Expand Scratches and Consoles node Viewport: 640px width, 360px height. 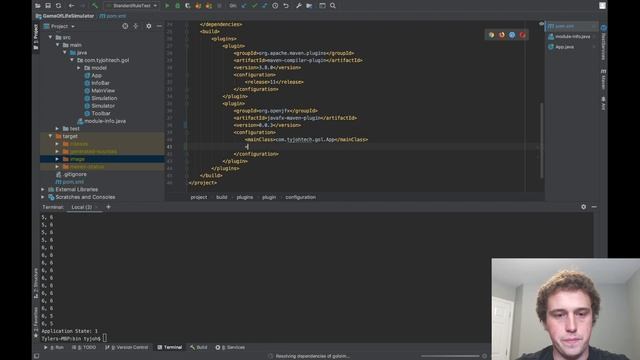point(43,197)
